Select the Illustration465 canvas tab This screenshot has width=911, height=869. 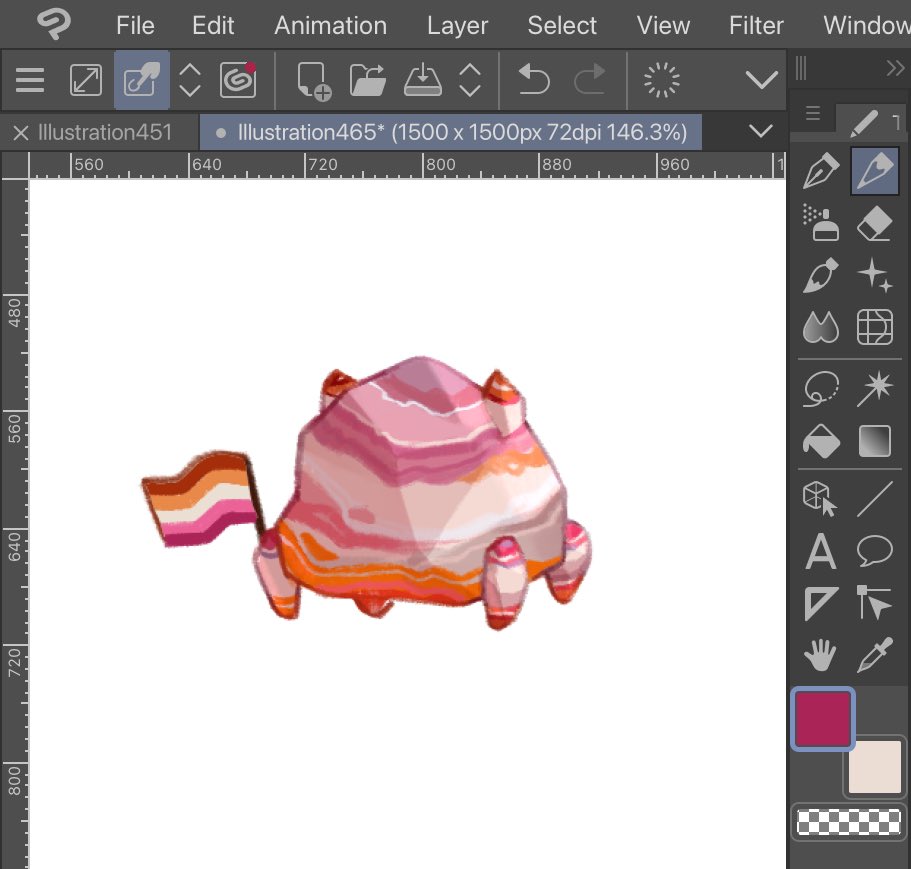(450, 132)
